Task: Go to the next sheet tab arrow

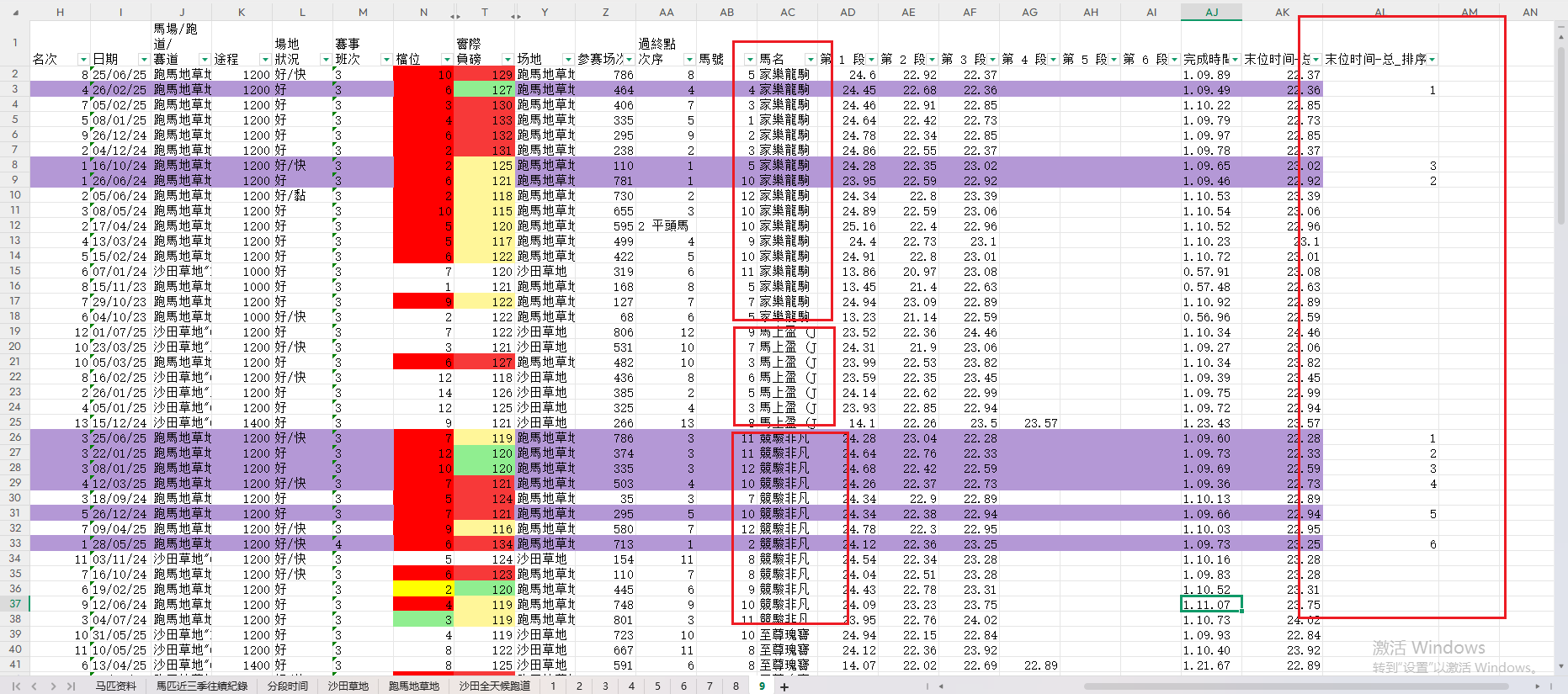Action: 53,686
